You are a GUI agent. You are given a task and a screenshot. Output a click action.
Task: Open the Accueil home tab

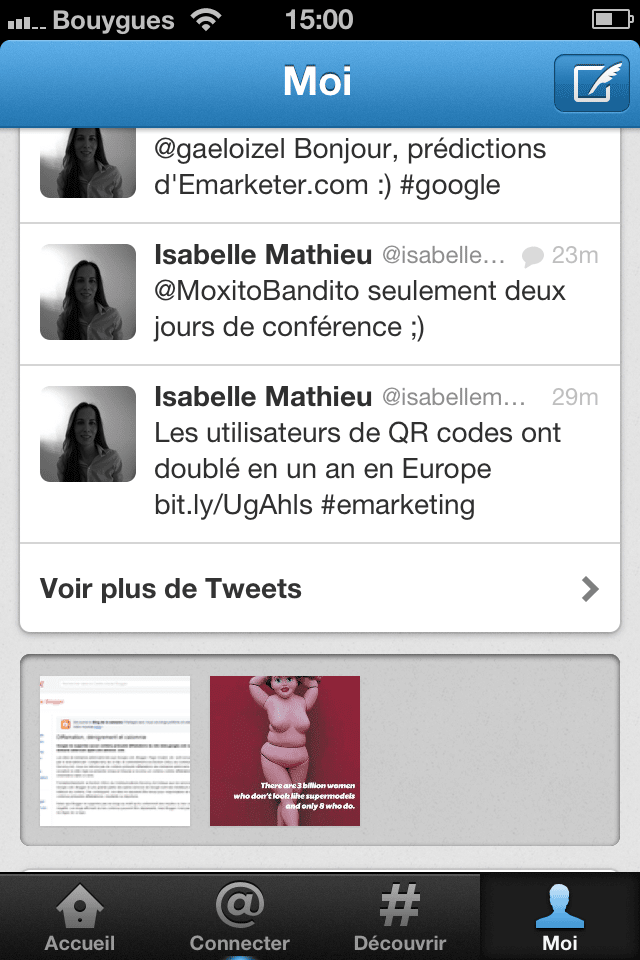(x=80, y=917)
